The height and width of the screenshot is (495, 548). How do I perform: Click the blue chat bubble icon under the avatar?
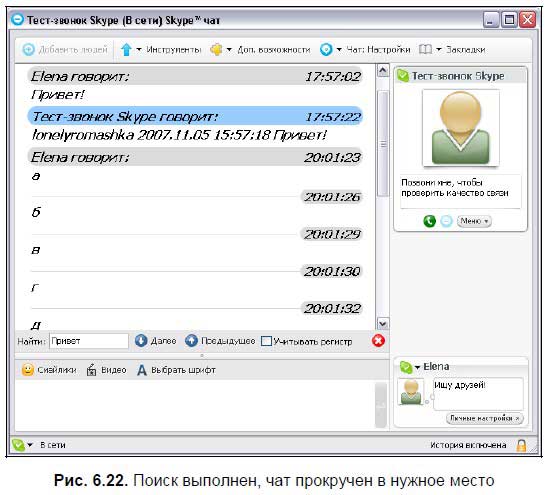pos(446,221)
